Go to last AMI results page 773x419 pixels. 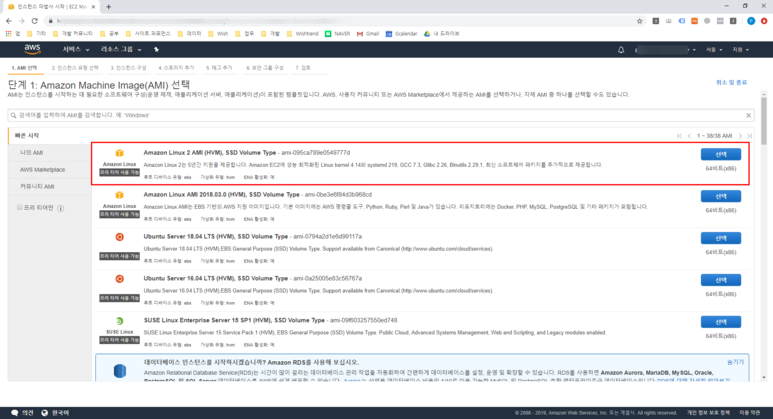point(749,136)
